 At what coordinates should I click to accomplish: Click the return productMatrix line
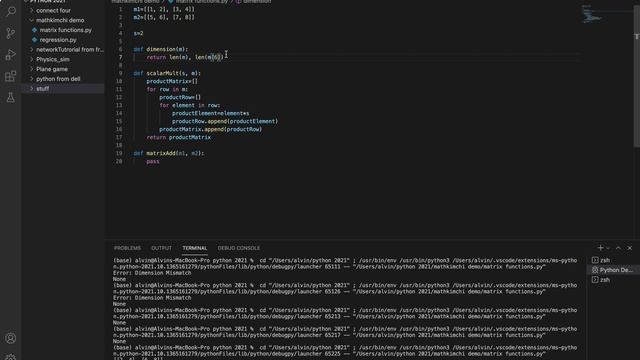click(179, 138)
